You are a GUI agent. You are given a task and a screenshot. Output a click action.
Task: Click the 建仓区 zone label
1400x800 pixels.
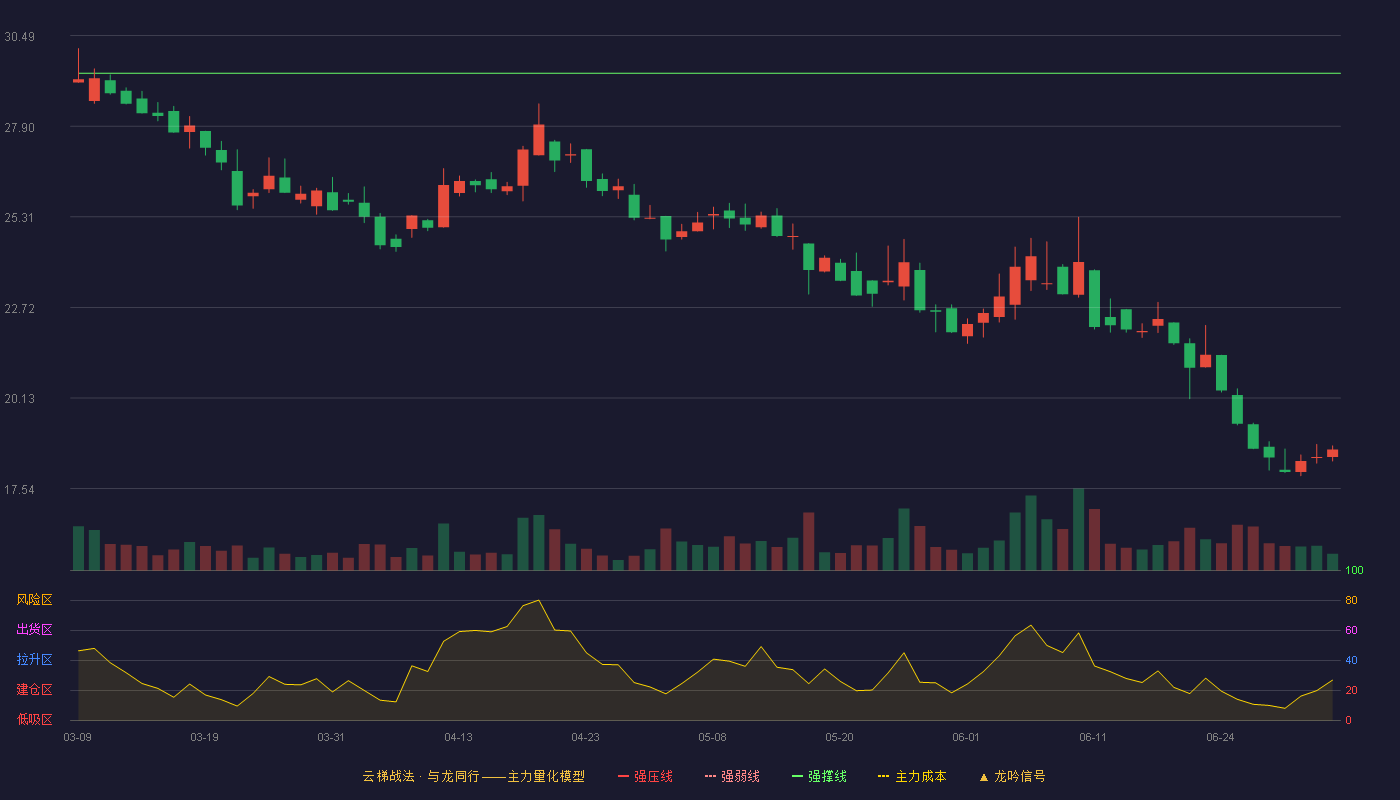click(x=34, y=690)
